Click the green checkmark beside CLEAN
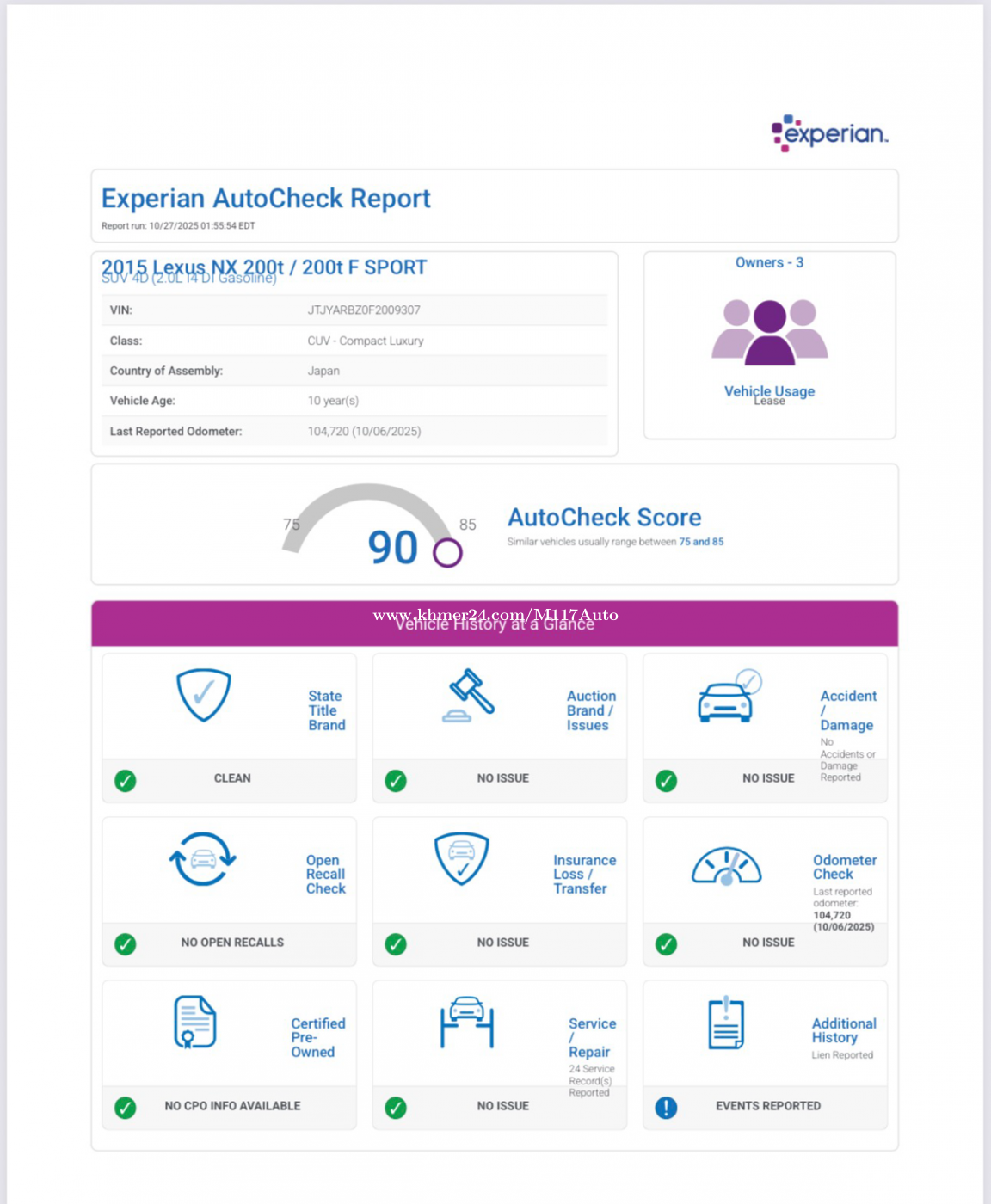The height and width of the screenshot is (1204, 991). (126, 781)
